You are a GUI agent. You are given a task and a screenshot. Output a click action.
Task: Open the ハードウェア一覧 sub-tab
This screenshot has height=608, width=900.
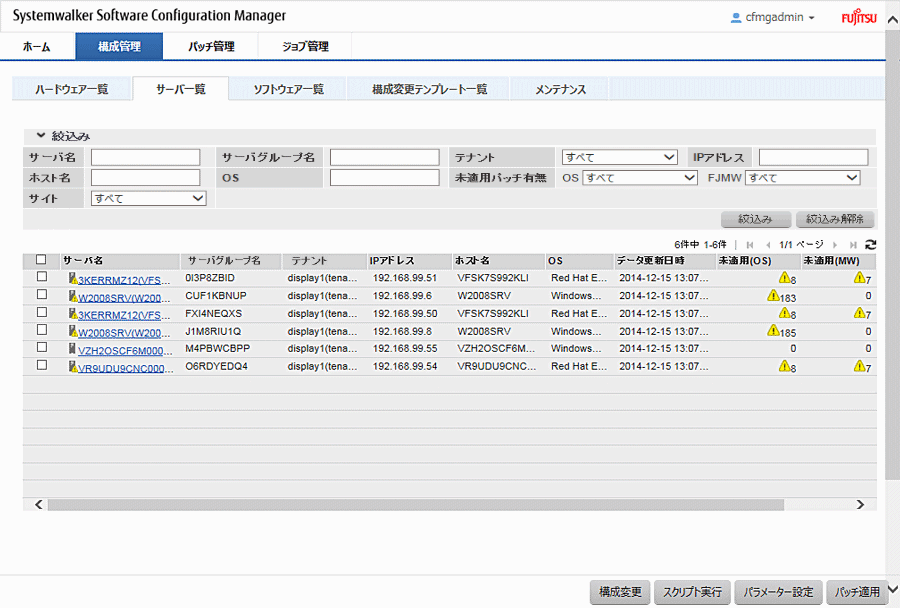(72, 89)
